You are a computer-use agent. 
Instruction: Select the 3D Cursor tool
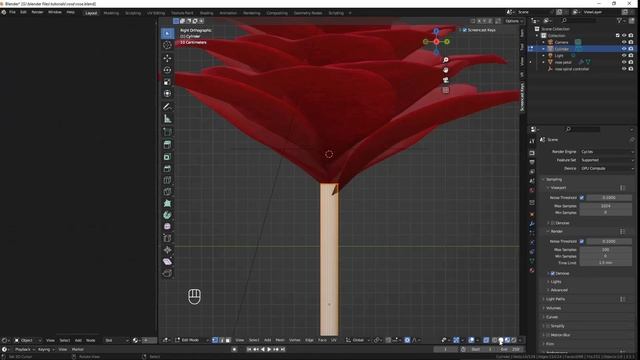click(x=167, y=45)
